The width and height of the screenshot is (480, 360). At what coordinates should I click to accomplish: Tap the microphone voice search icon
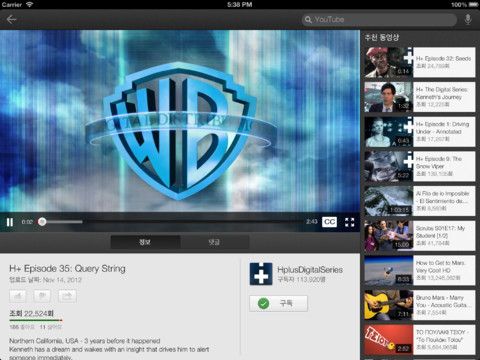click(x=468, y=20)
